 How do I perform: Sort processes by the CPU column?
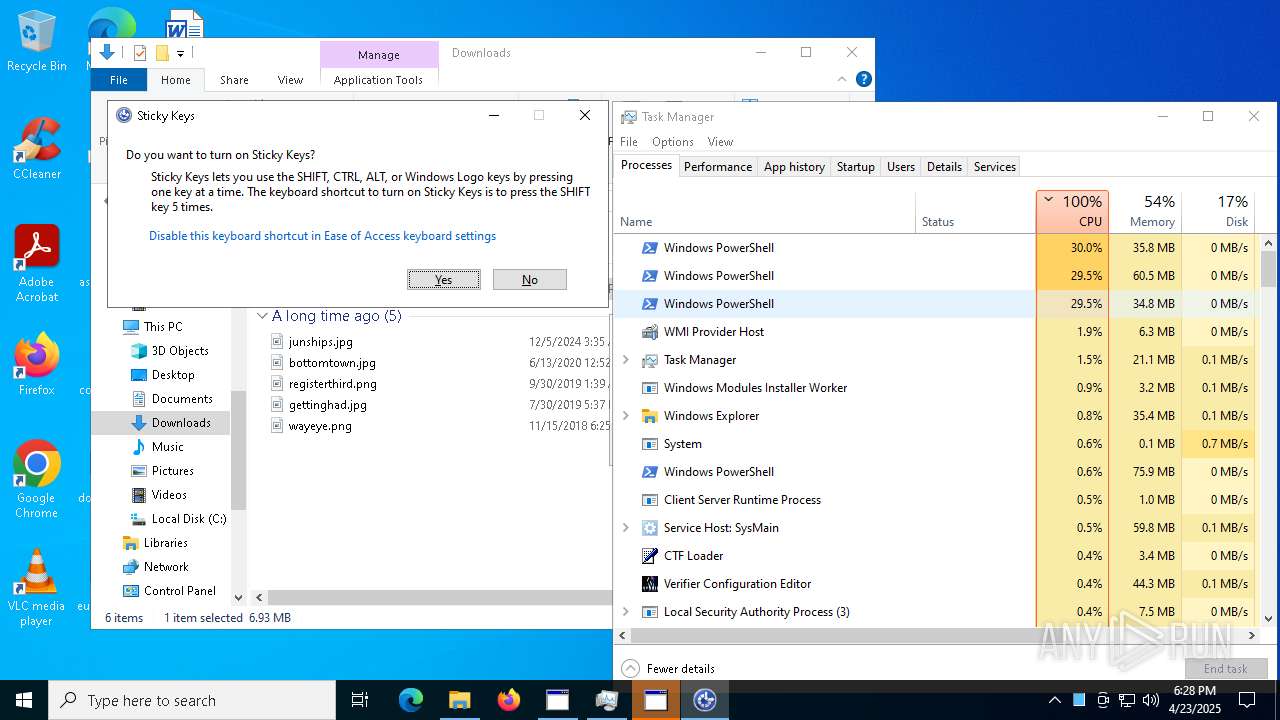pos(1072,211)
